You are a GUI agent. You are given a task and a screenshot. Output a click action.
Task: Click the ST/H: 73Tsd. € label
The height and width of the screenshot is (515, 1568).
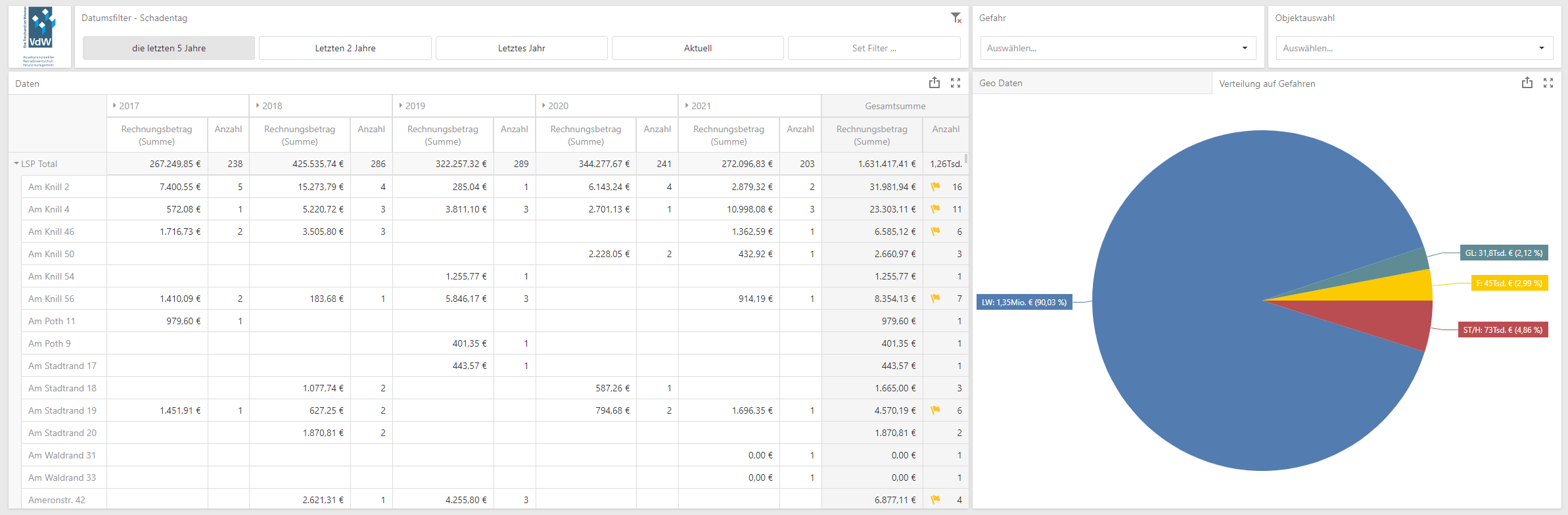[x=1502, y=330]
